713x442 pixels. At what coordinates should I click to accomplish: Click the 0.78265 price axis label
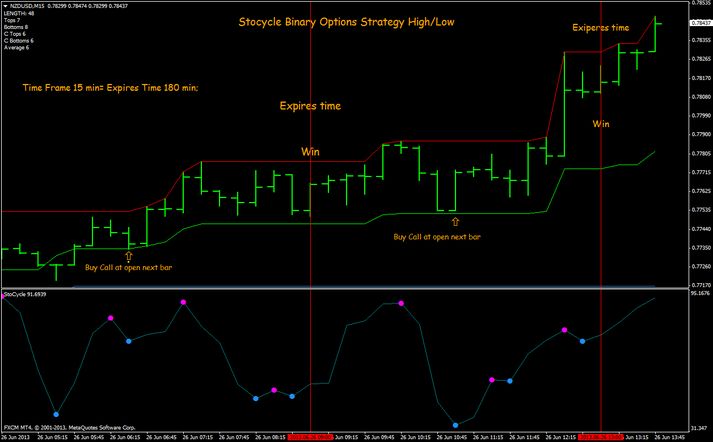702,59
